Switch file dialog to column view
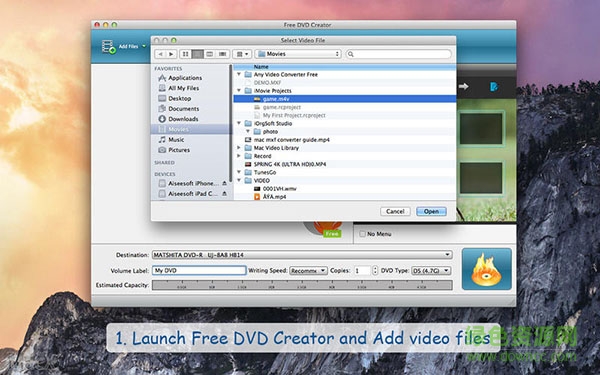600x375 pixels. [210, 54]
